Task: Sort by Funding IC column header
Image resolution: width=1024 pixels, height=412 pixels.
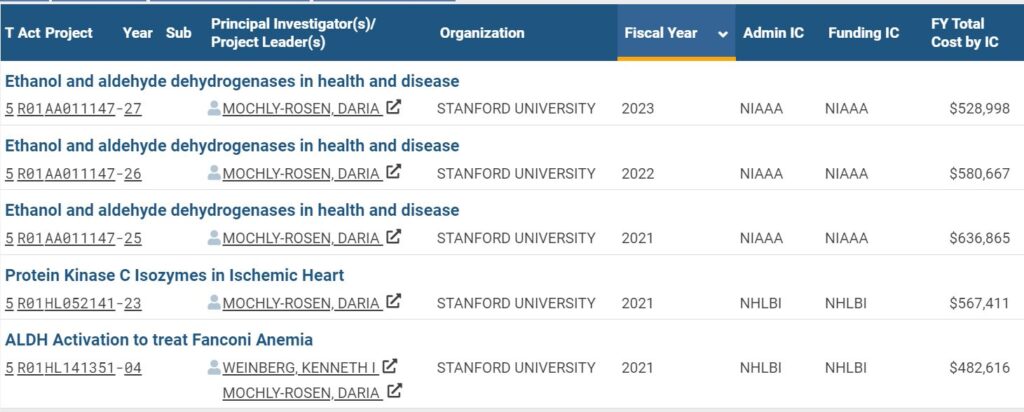Action: (863, 33)
